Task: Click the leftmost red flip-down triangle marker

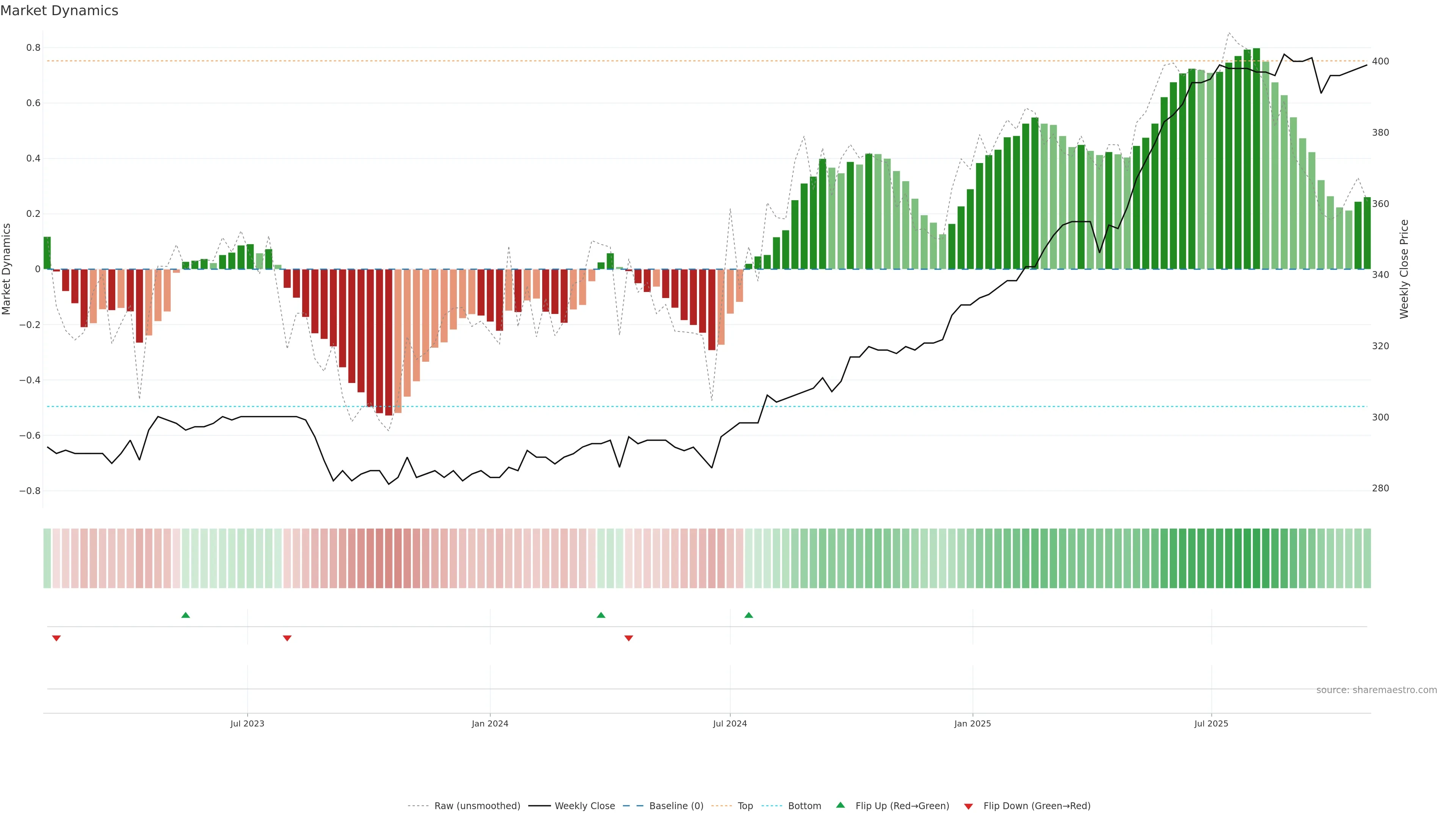Action: coord(56,638)
